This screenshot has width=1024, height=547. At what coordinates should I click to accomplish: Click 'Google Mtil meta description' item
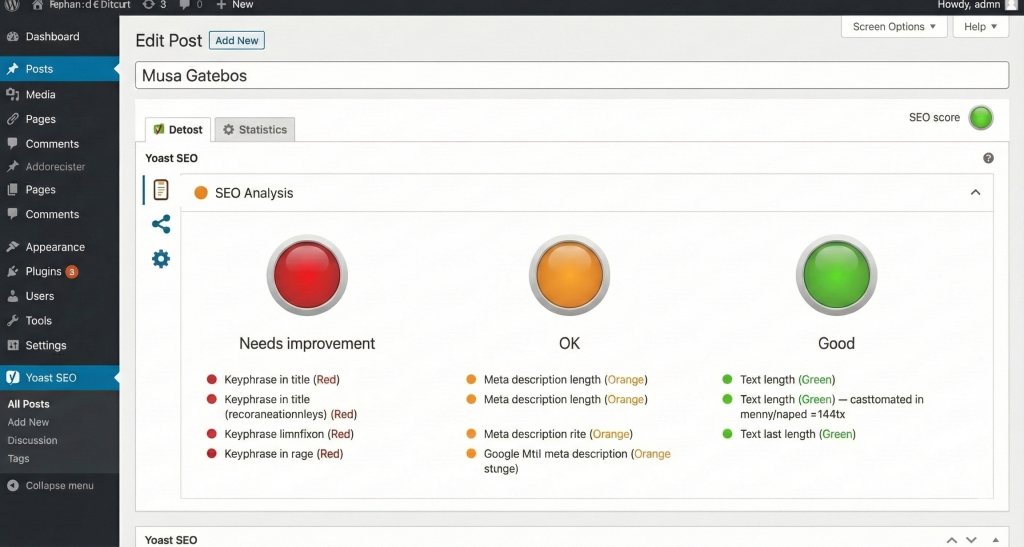pos(568,461)
